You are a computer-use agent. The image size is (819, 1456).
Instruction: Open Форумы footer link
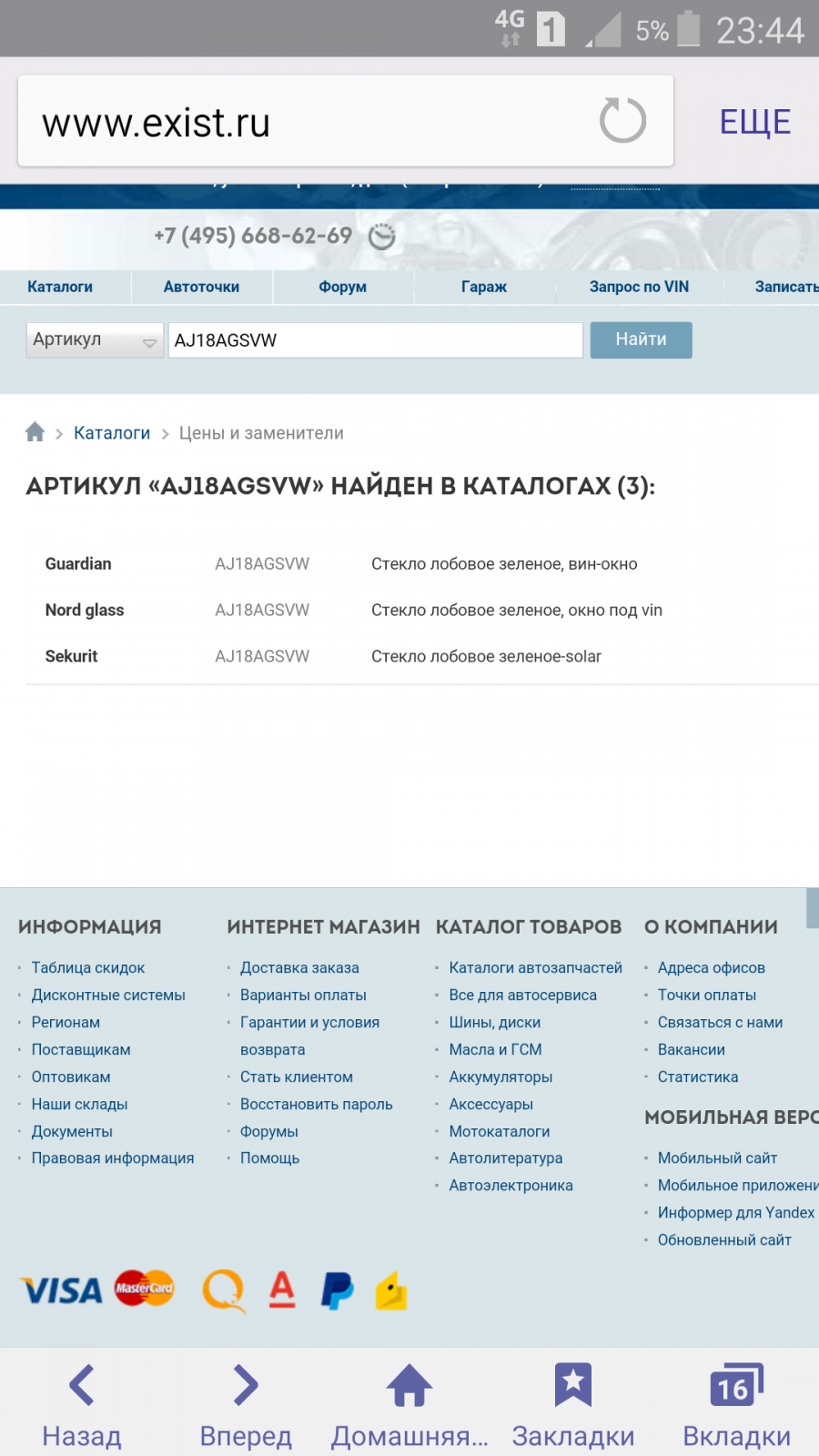pyautogui.click(x=269, y=1131)
